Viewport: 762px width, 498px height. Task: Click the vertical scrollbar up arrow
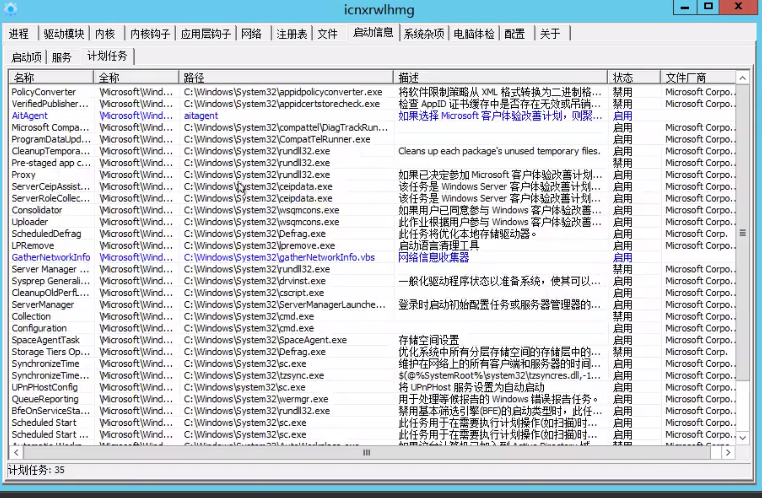click(x=743, y=77)
